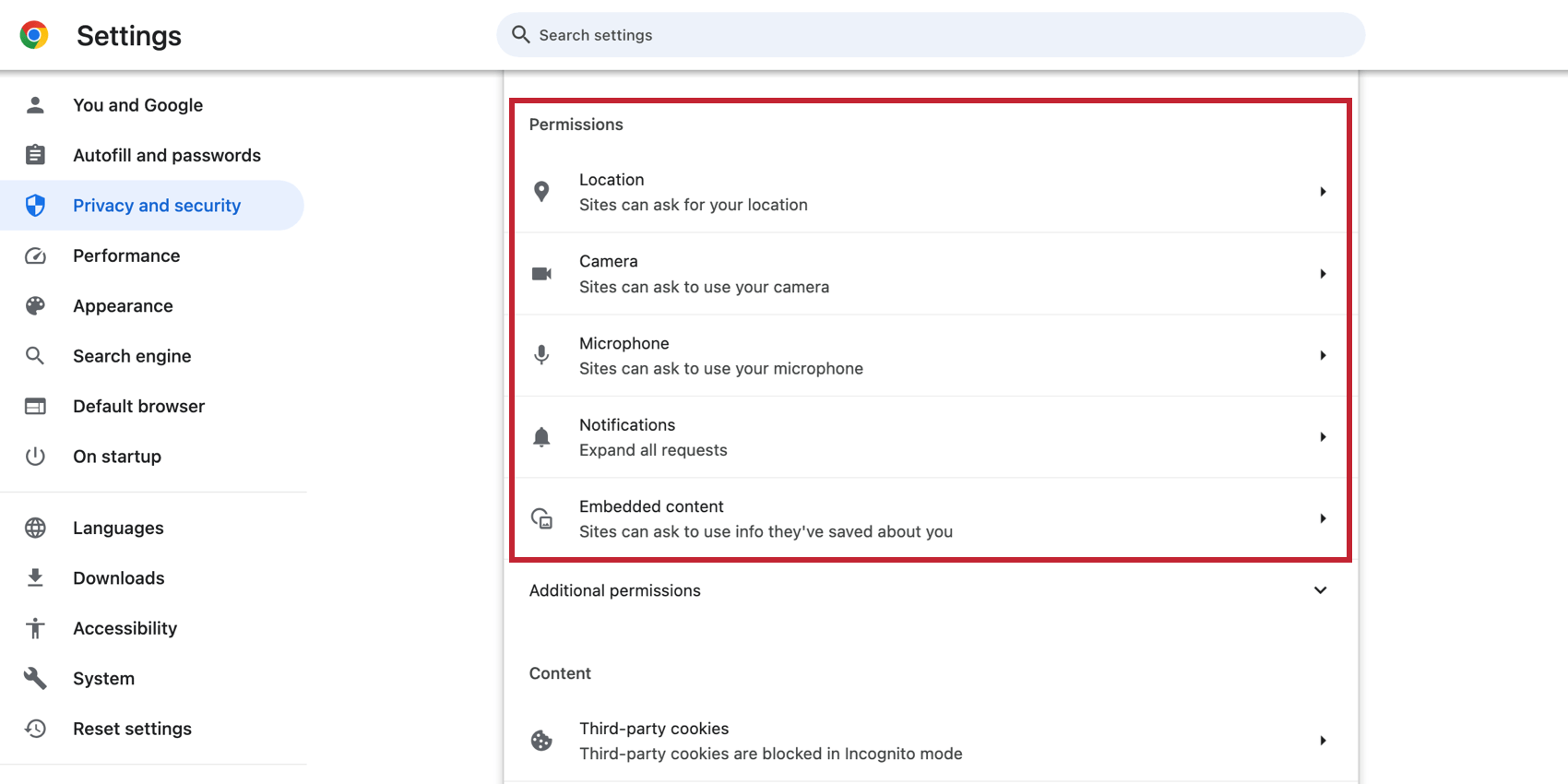Open the Default browser page
Viewport: 1568px width, 784px height.
138,406
